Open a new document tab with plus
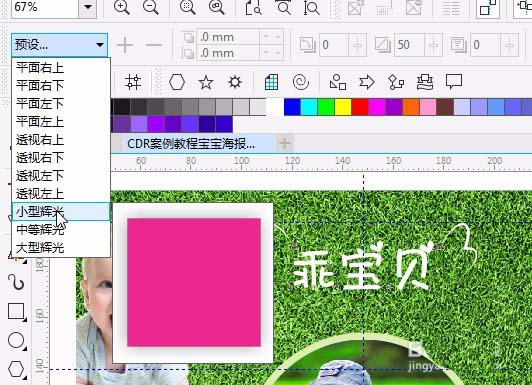532x385 pixels. [284, 143]
